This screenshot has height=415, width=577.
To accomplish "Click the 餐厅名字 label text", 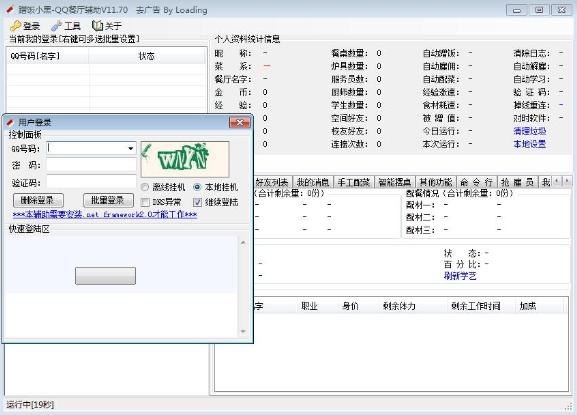I will pyautogui.click(x=233, y=79).
